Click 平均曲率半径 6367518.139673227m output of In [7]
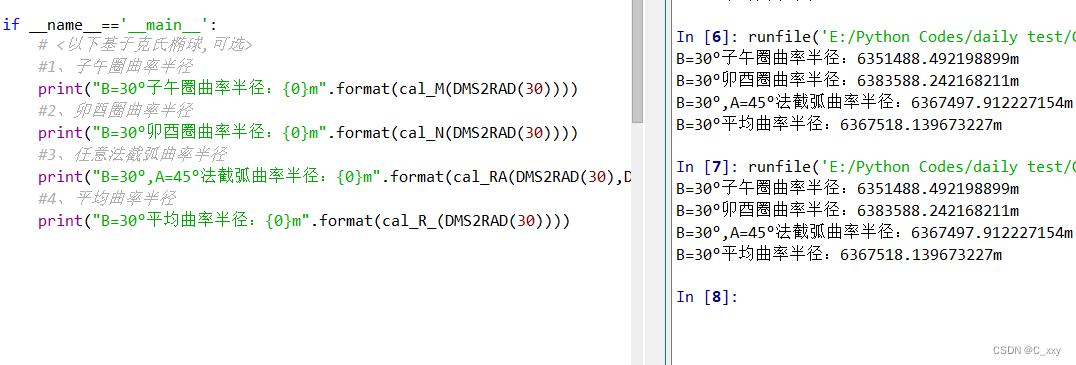The height and width of the screenshot is (365, 1076). coord(839,255)
